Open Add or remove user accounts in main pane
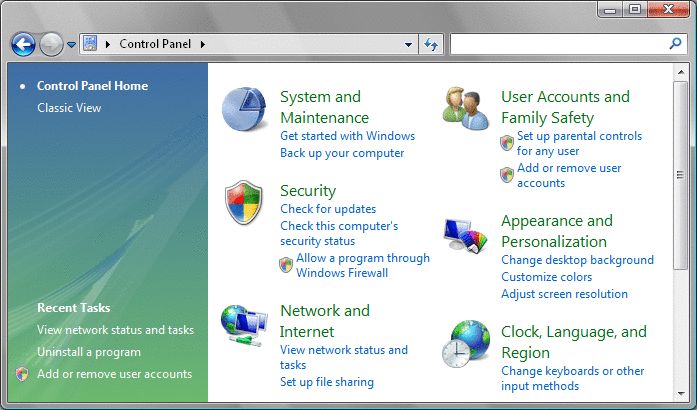This screenshot has width=697, height=410. (x=569, y=176)
